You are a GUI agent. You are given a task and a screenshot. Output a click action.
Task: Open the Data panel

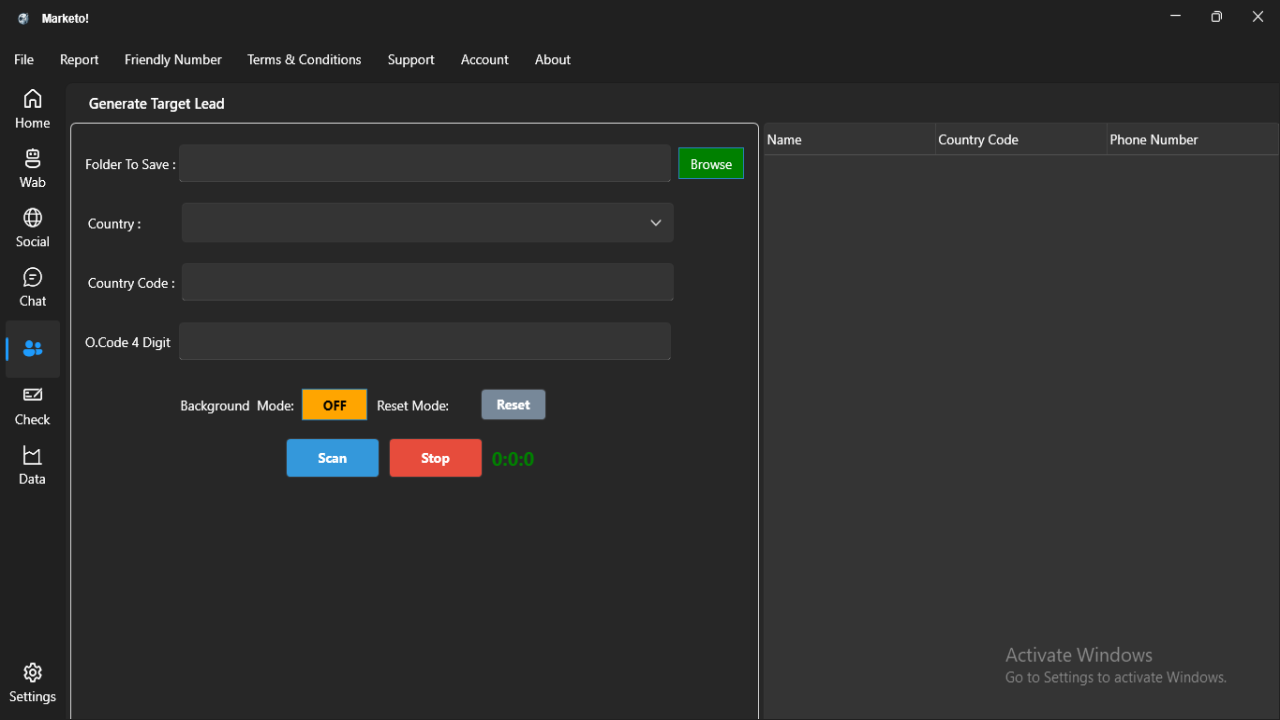click(32, 464)
